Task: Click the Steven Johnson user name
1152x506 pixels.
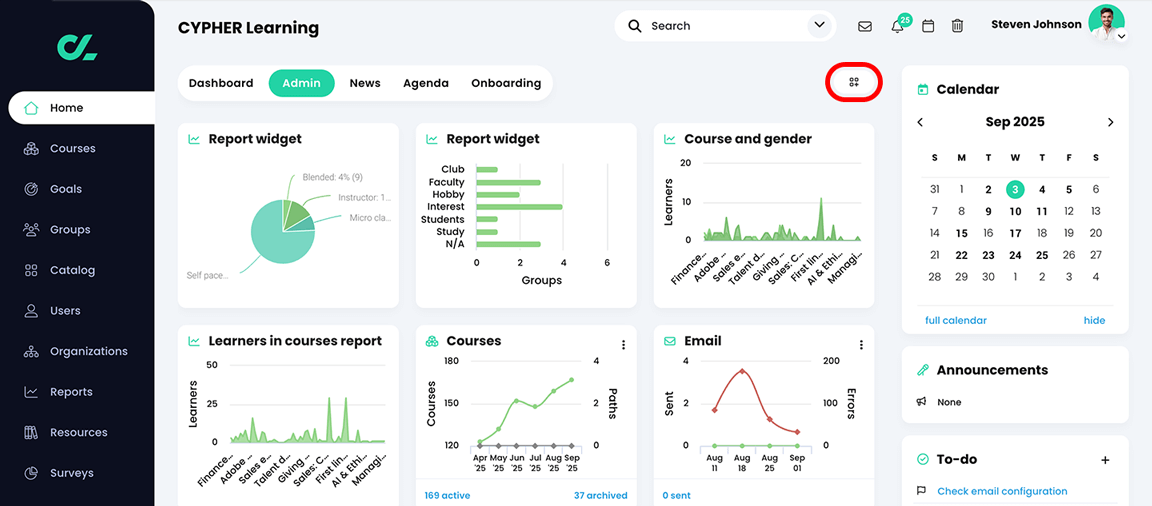Action: click(x=1036, y=24)
